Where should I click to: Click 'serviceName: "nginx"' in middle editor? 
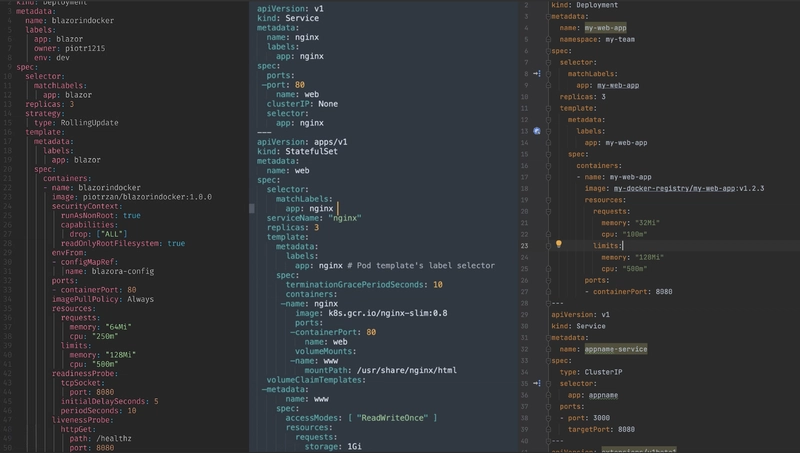point(314,218)
